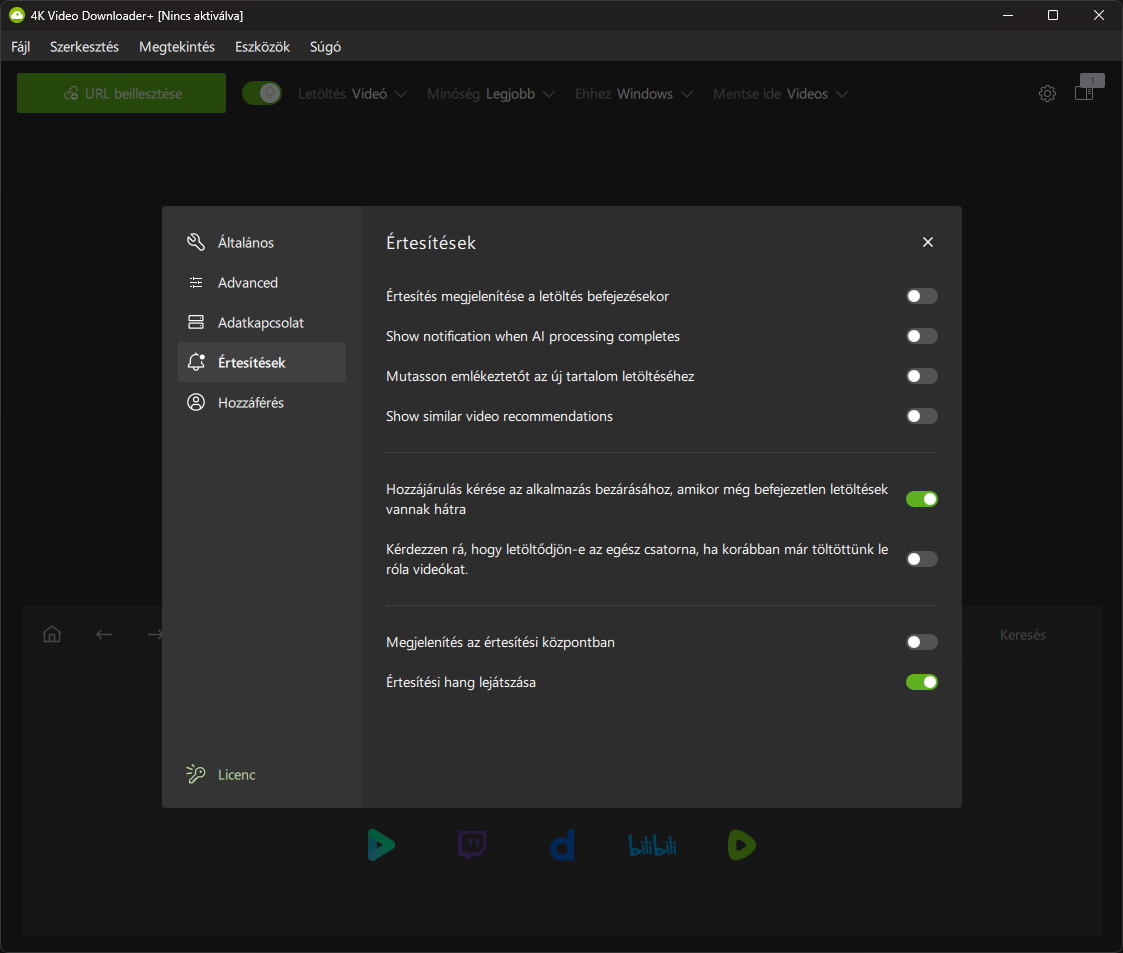This screenshot has height=953, width=1123.
Task: Open the Fájl menu
Action: [21, 47]
